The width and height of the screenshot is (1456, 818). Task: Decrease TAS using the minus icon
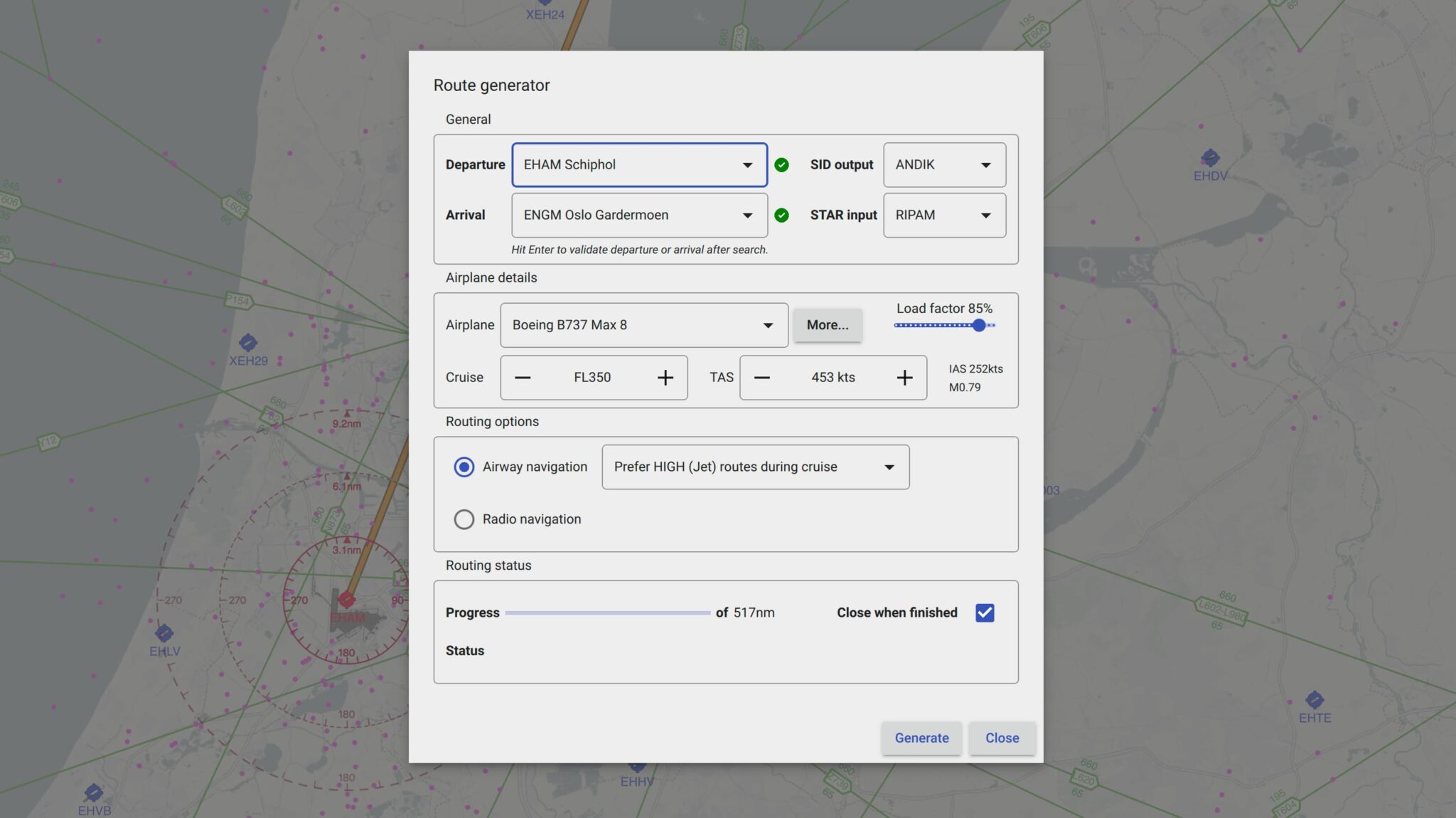762,378
